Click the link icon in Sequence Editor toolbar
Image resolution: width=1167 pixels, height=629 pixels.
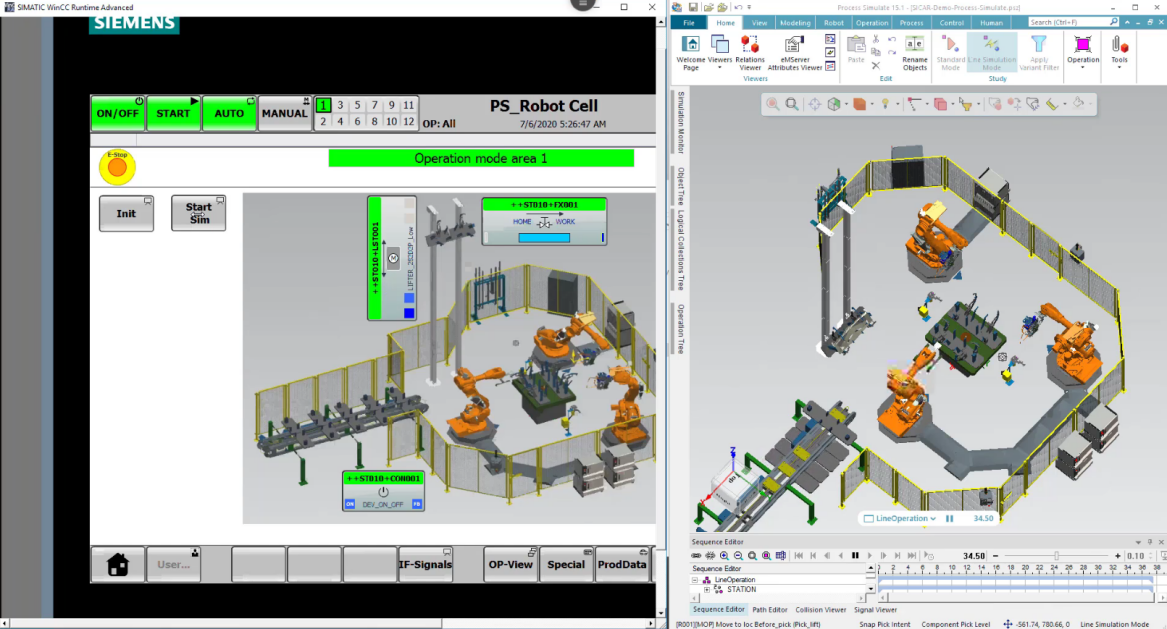(x=696, y=555)
